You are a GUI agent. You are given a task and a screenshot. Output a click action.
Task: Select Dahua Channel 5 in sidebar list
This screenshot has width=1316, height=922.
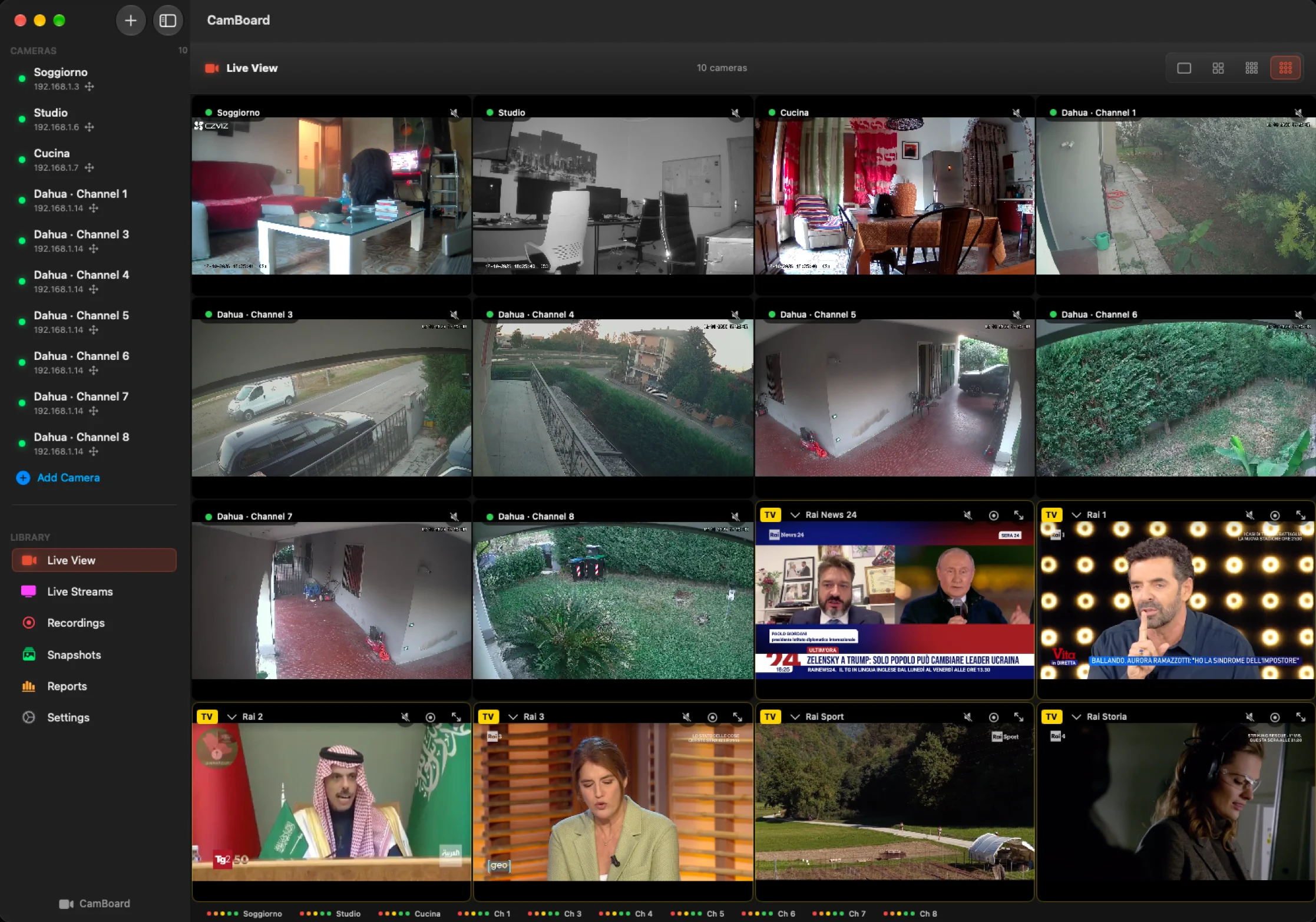(94, 322)
